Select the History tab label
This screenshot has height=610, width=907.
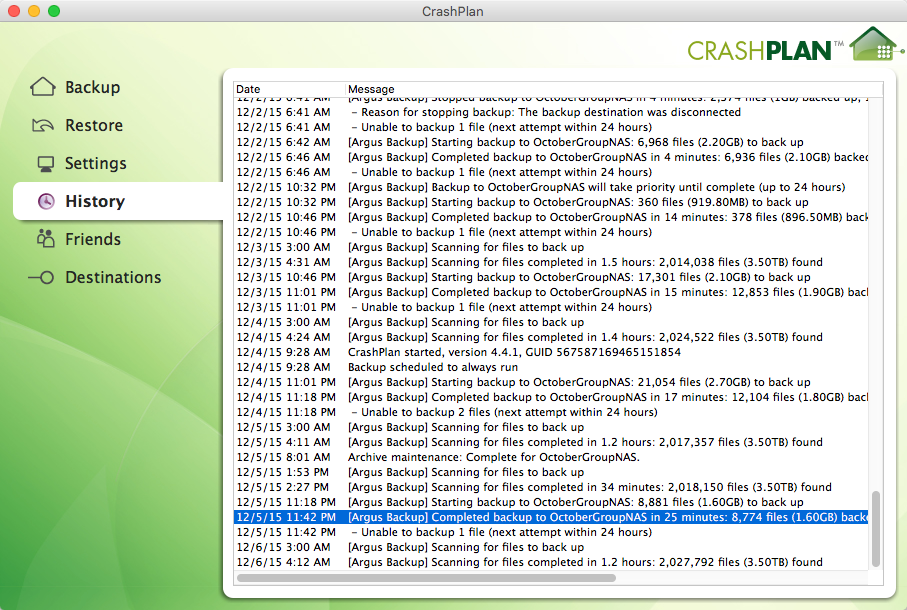click(x=95, y=201)
